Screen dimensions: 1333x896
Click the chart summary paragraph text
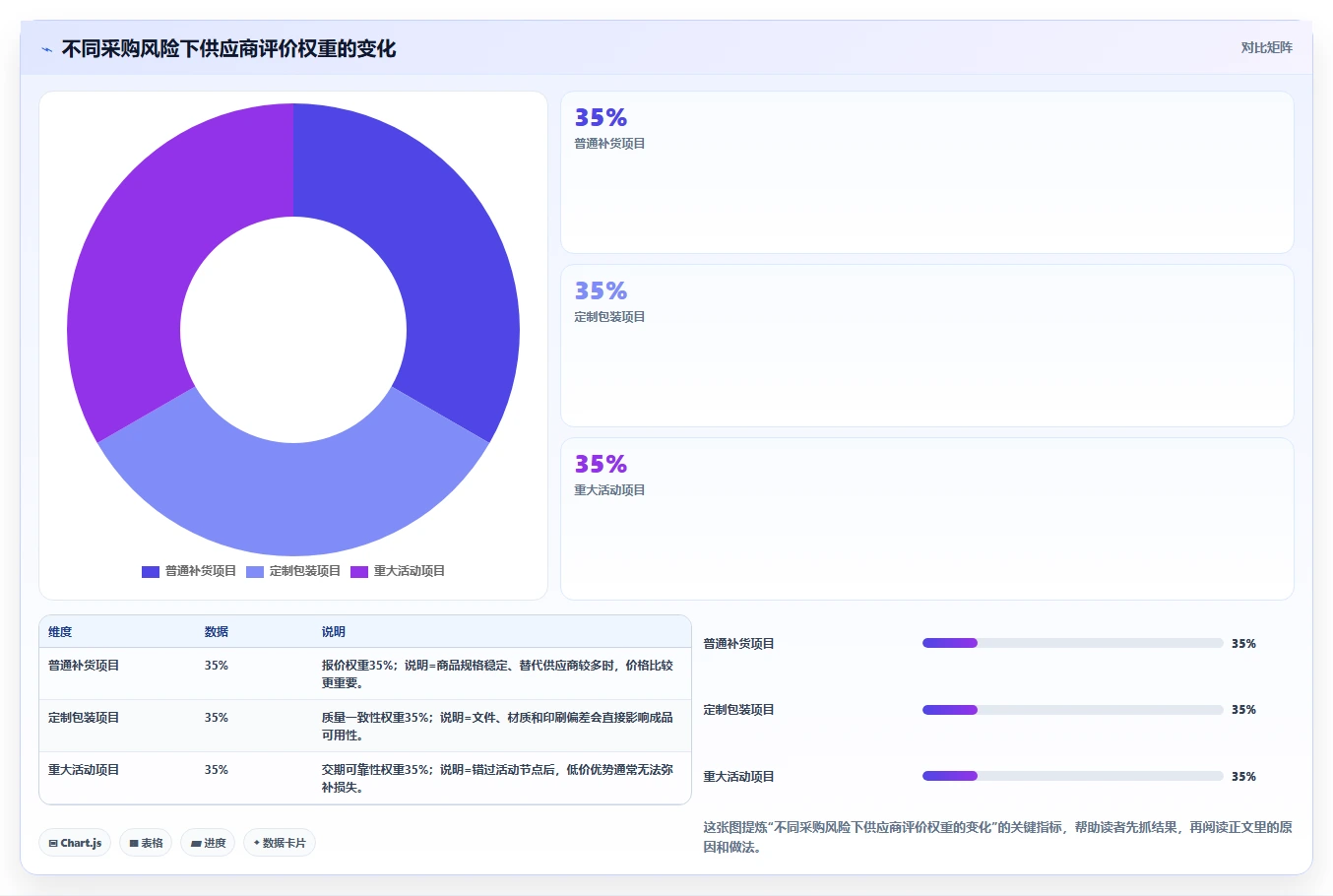[x=997, y=837]
